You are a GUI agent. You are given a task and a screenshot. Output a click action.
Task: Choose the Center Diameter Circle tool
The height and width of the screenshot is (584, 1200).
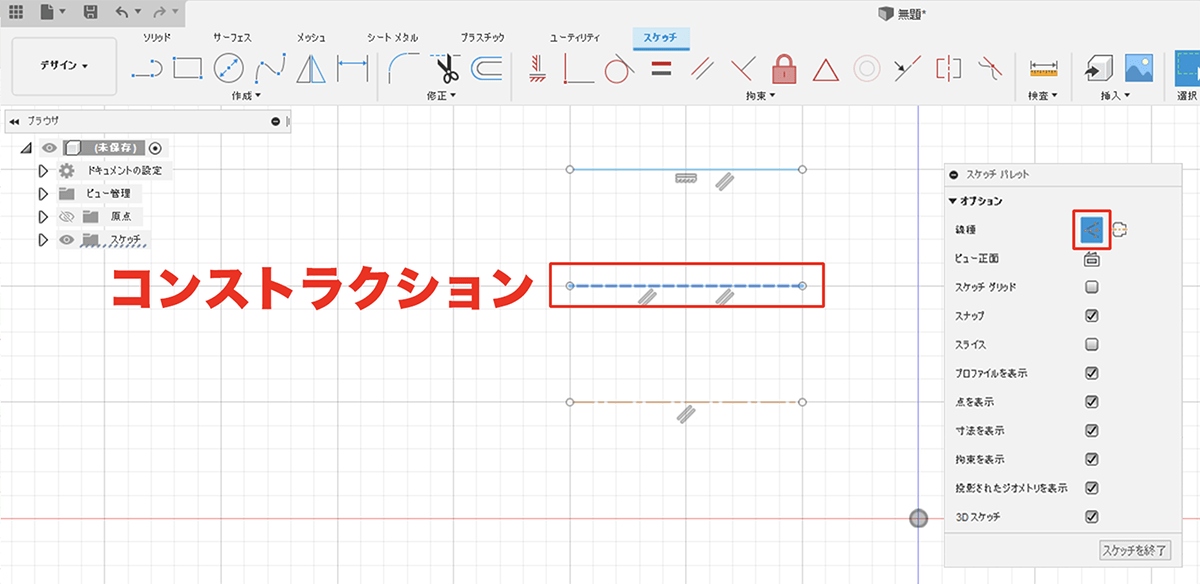[229, 69]
